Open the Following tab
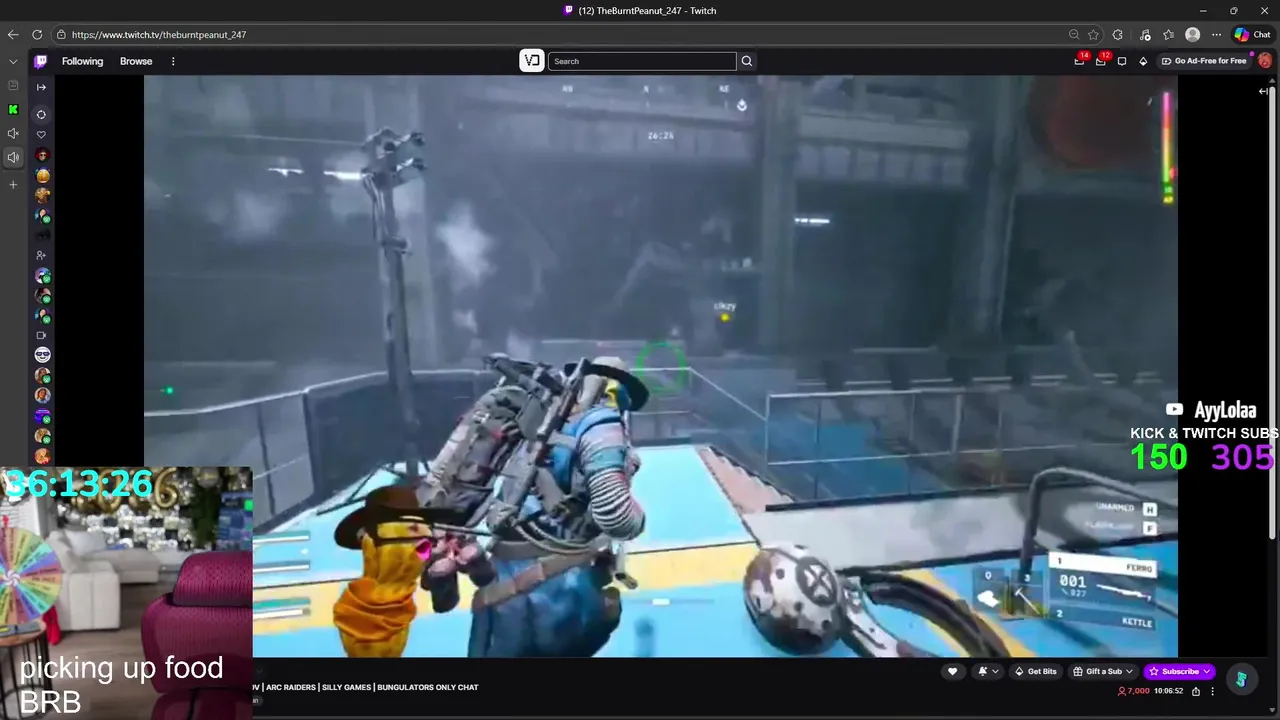Viewport: 1280px width, 720px height. coord(82,61)
